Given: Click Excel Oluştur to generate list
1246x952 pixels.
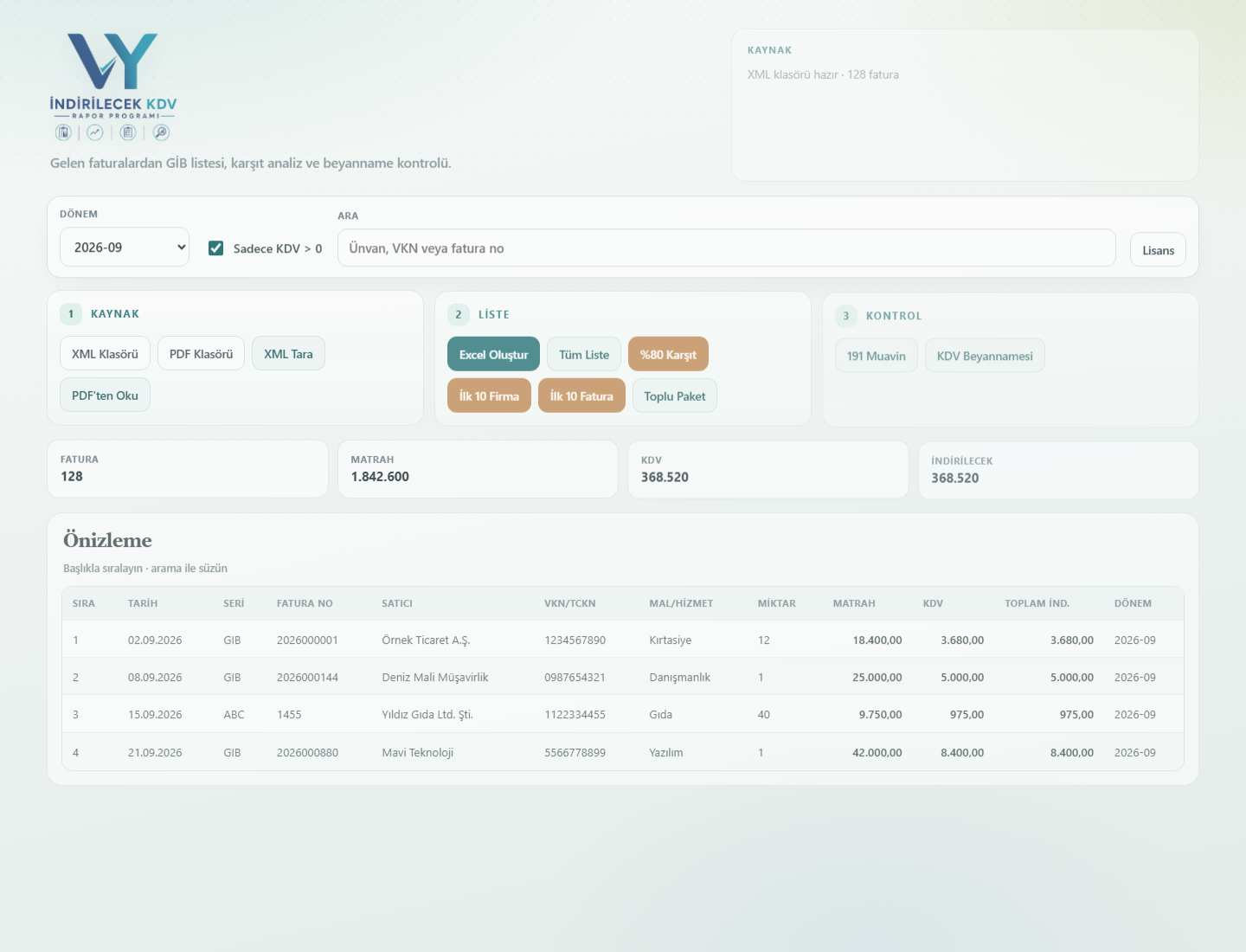Looking at the screenshot, I should point(493,355).
